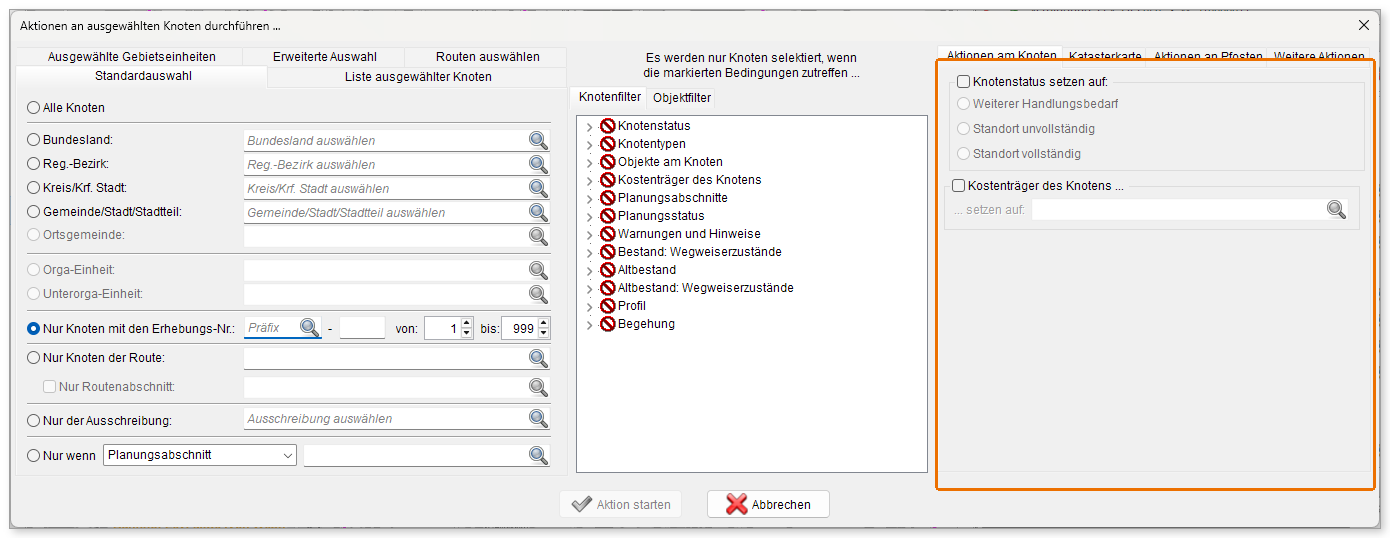The image size is (1390, 538).
Task: Expand the Planungsabschnitte tree node
Action: (589, 199)
